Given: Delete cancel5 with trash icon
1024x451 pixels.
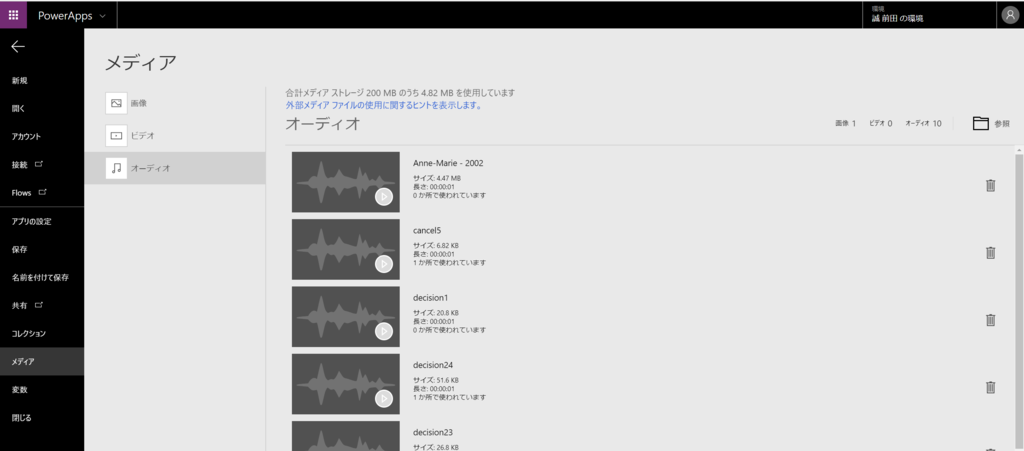Looking at the screenshot, I should pyautogui.click(x=990, y=253).
